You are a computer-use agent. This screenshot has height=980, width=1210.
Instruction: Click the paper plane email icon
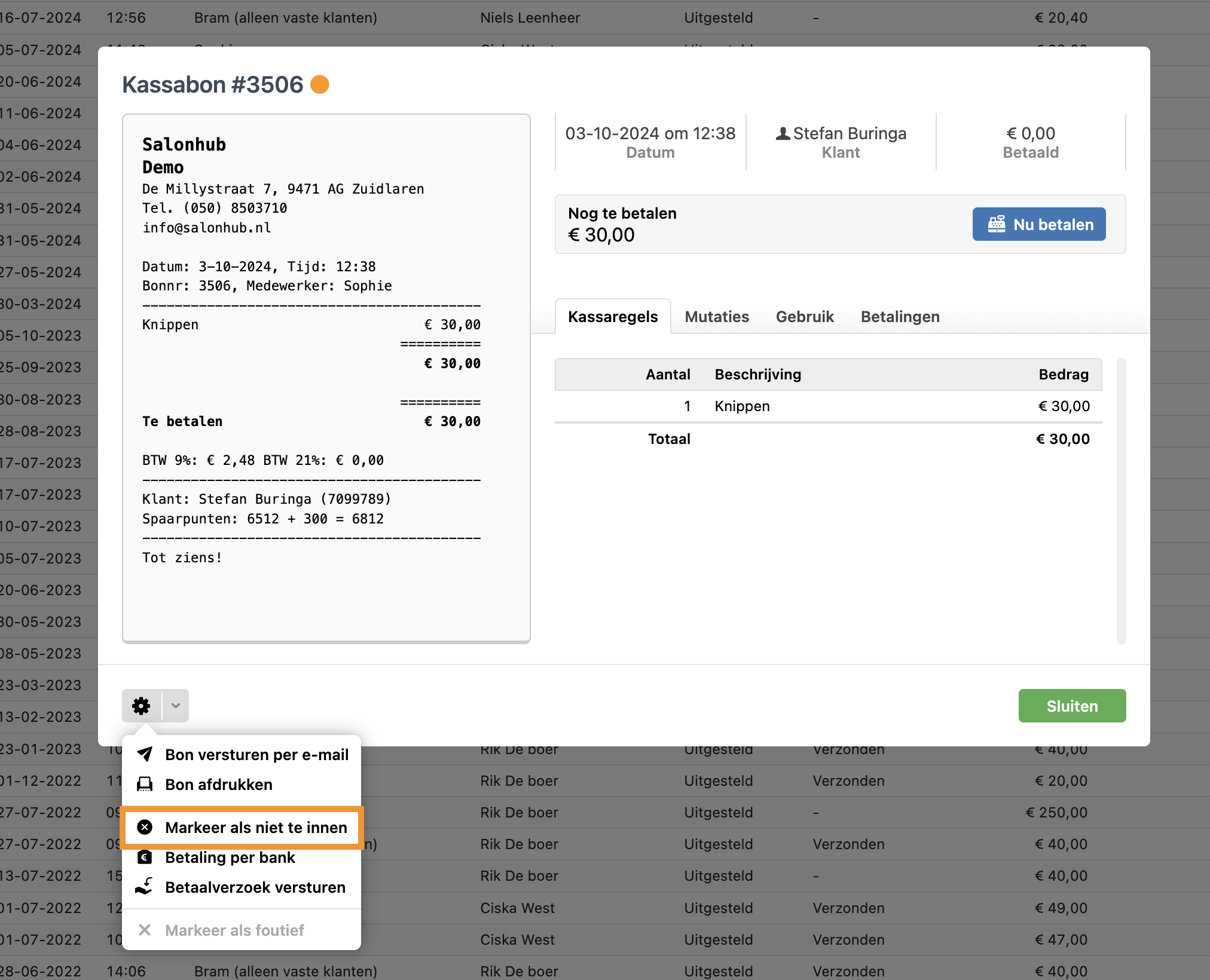[x=145, y=754]
